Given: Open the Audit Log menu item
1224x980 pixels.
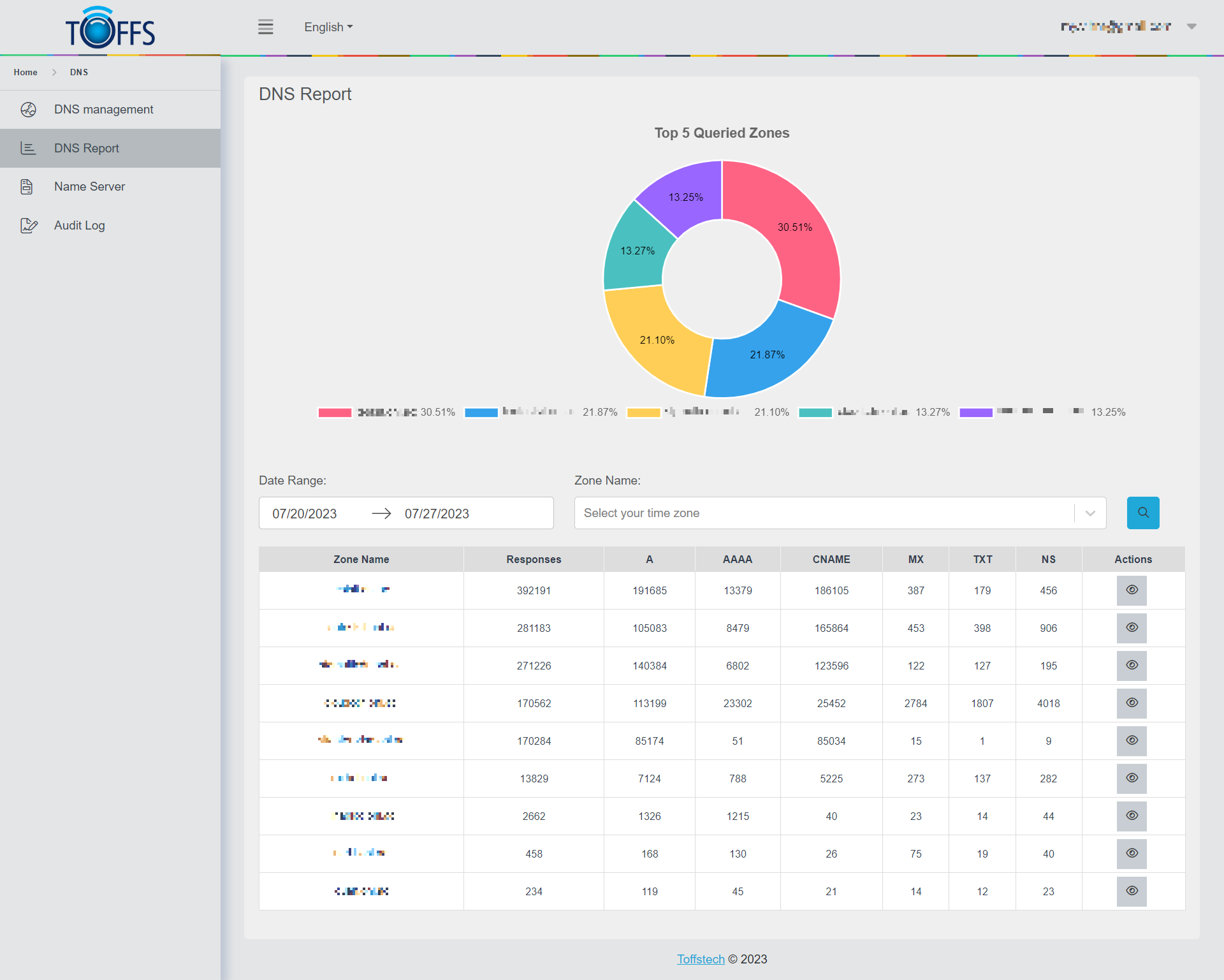Looking at the screenshot, I should (x=80, y=226).
